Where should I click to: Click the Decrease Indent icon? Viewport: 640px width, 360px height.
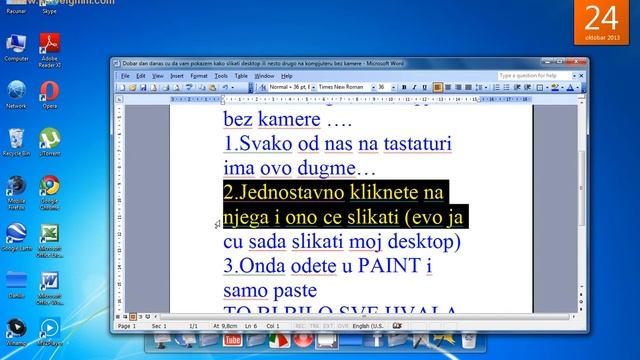(517, 87)
